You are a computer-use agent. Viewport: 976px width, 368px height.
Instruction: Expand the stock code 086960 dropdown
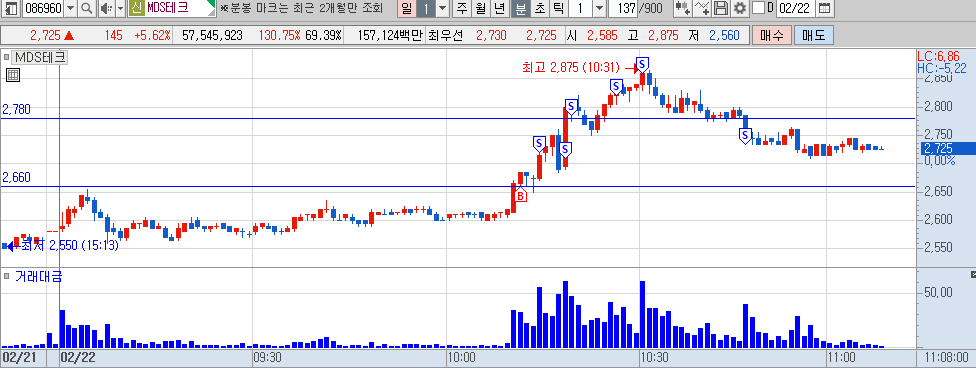click(70, 9)
